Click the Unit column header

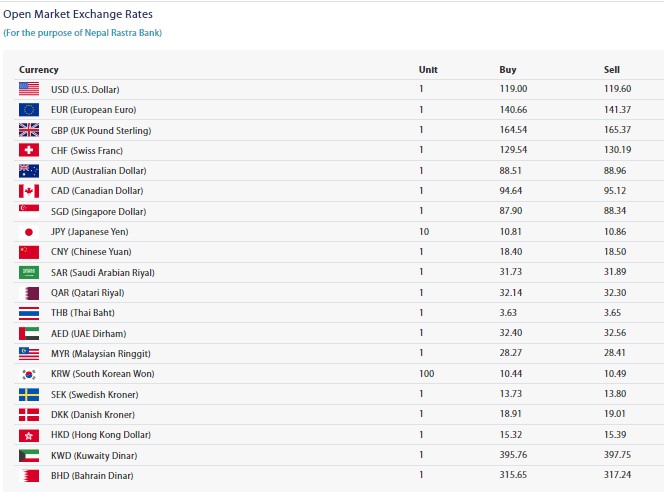(428, 70)
